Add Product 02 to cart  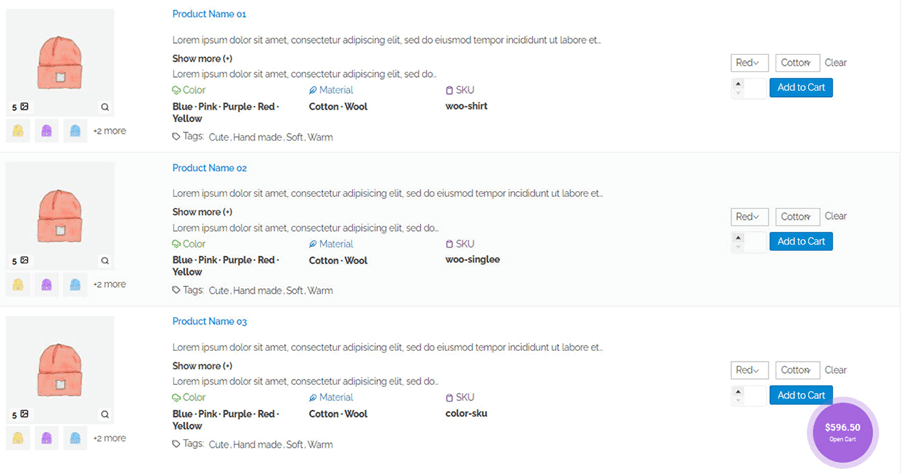coord(801,241)
